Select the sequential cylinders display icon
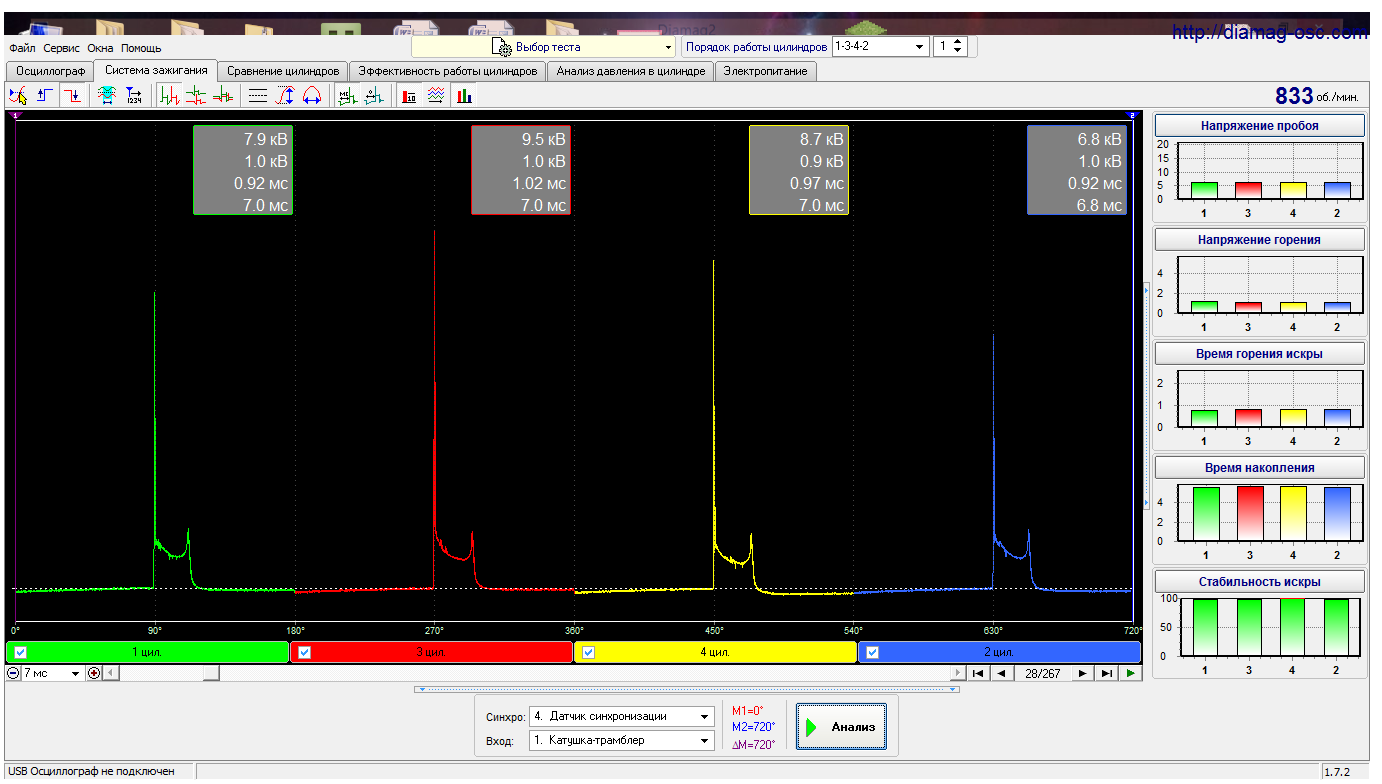The height and width of the screenshot is (784, 1382). pos(170,96)
